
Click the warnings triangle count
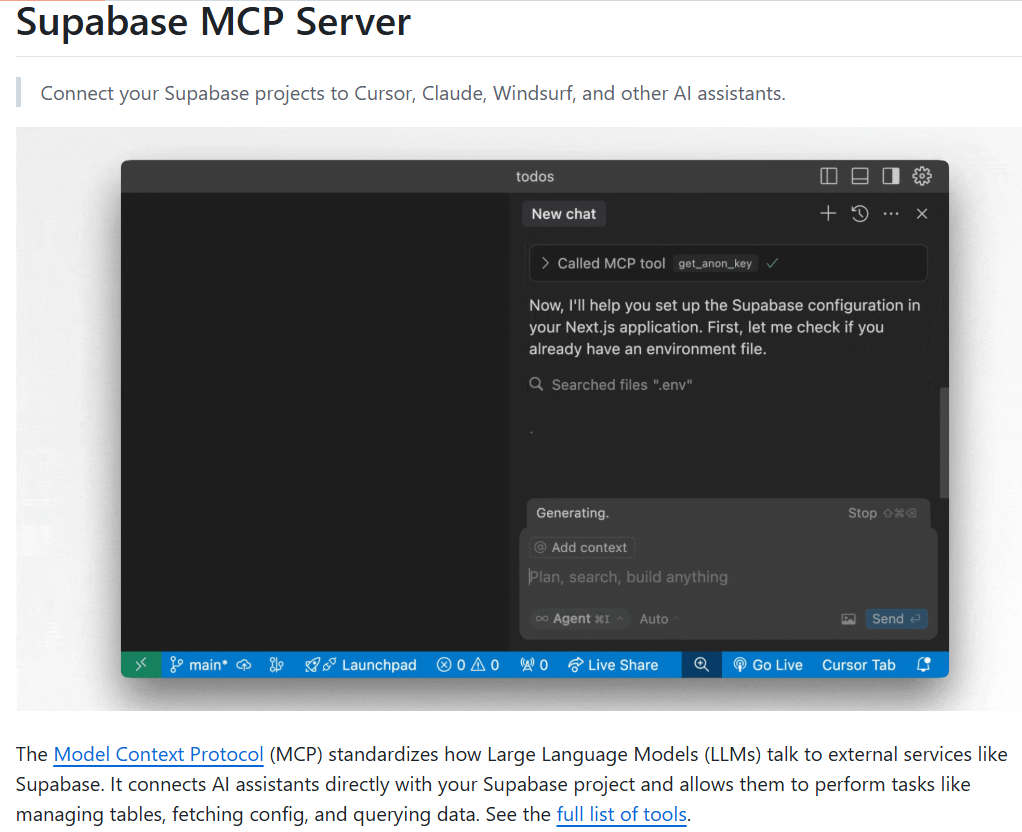coord(485,664)
